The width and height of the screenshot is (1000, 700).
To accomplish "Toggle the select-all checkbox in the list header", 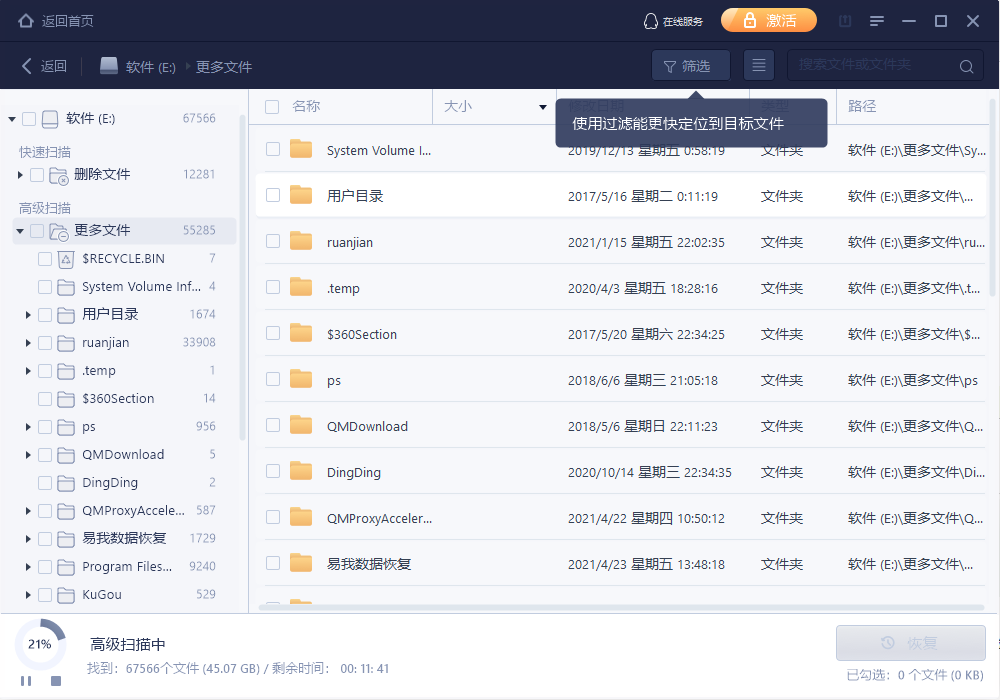I will [x=272, y=106].
